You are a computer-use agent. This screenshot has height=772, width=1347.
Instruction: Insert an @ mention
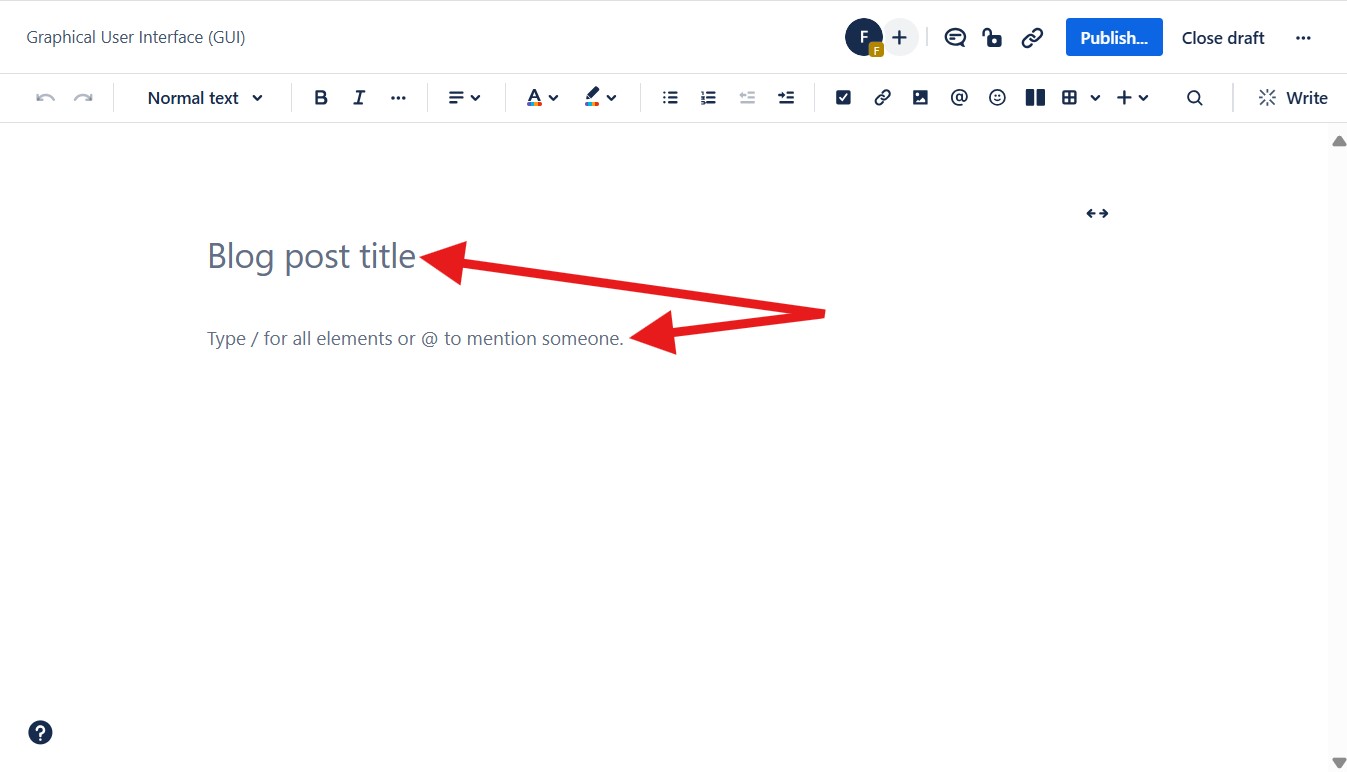[x=959, y=98]
